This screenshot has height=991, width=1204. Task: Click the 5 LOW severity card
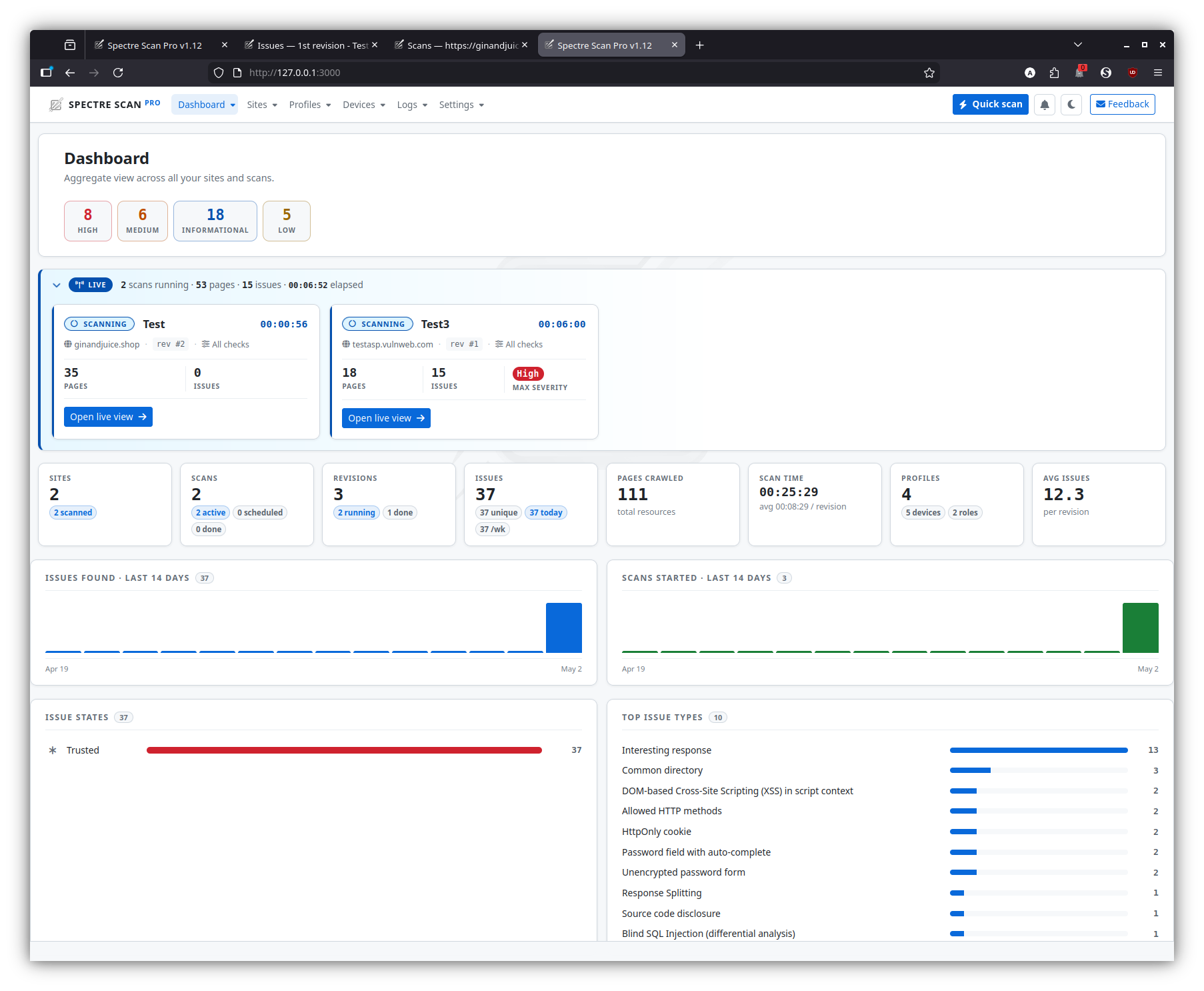pos(287,221)
